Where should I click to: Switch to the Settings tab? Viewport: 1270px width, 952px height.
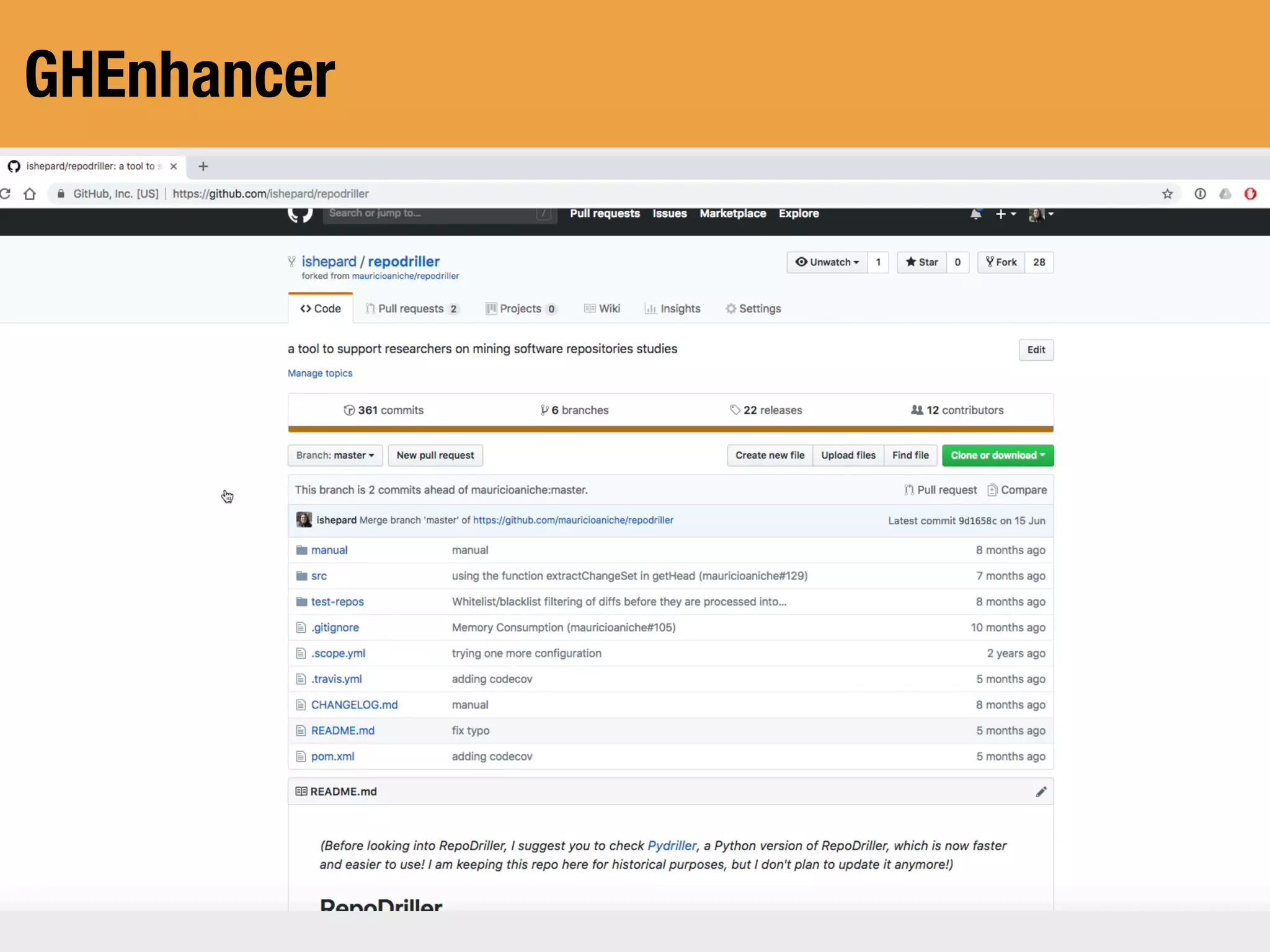pyautogui.click(x=753, y=309)
